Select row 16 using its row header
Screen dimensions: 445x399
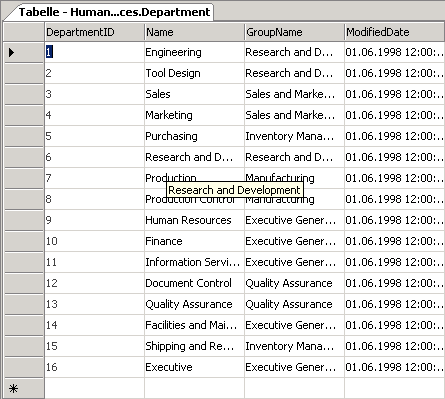click(x=24, y=367)
